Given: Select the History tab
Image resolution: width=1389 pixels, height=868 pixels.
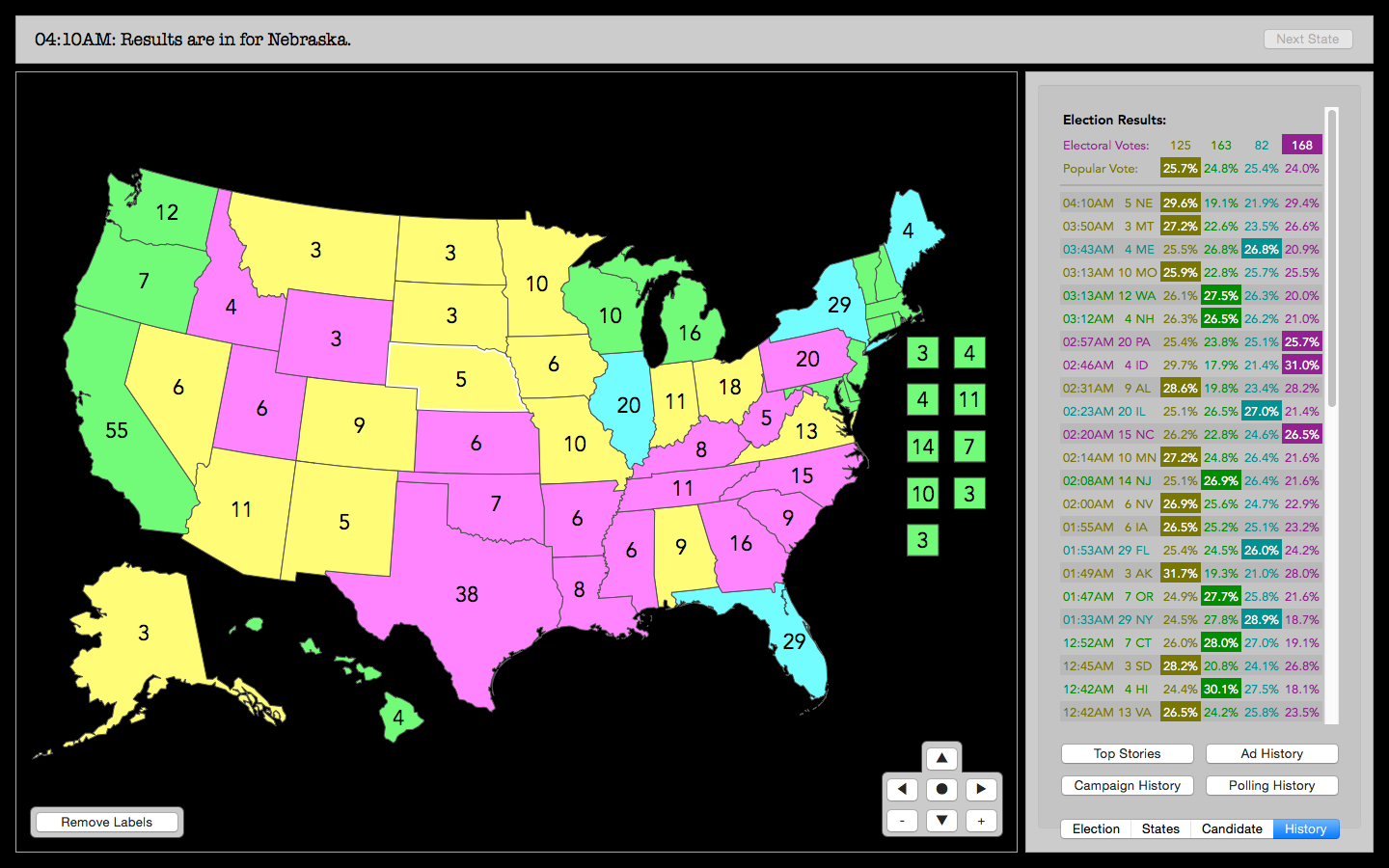Looking at the screenshot, I should click(1305, 828).
